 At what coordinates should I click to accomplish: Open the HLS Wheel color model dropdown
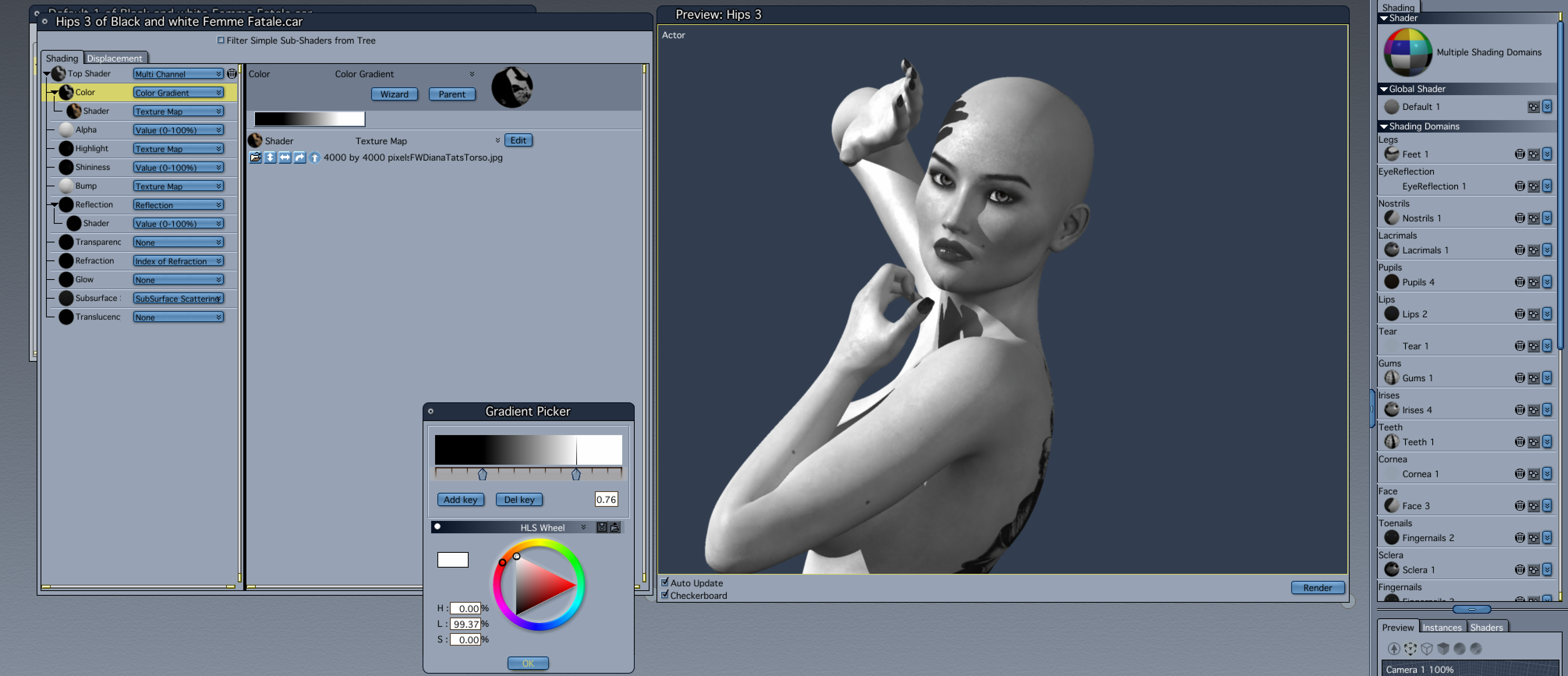pyautogui.click(x=582, y=527)
